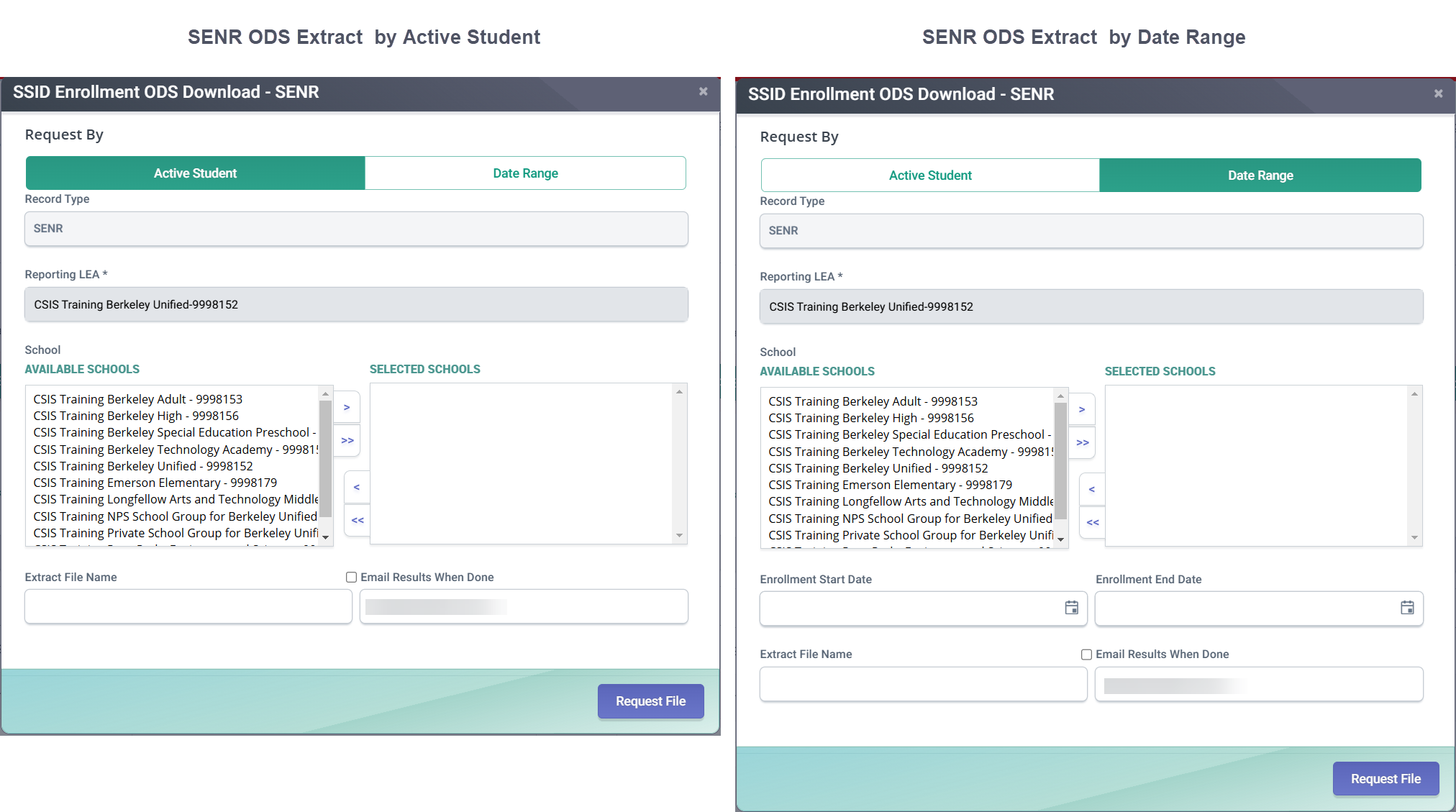The width and height of the screenshot is (1456, 812).
Task: Click Request File in the Active Student dialog
Action: [x=650, y=701]
